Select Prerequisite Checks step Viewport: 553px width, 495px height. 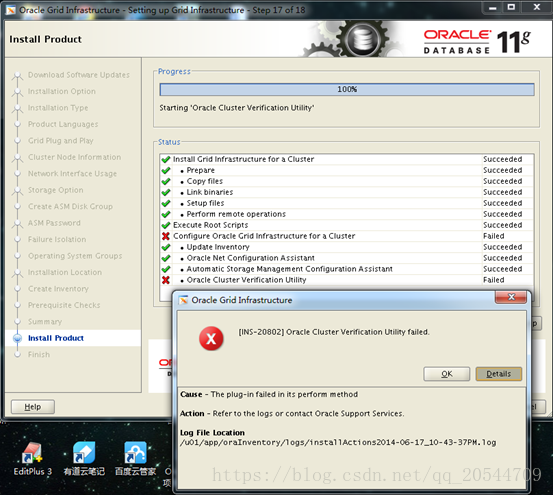tap(64, 305)
